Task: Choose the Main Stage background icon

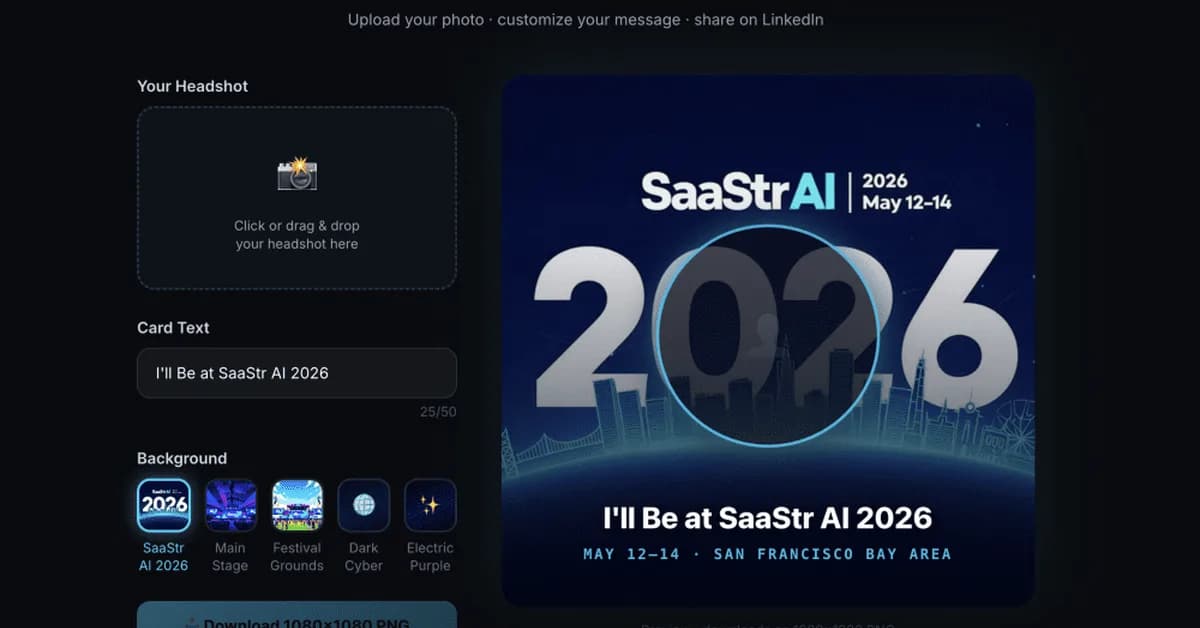Action: (x=231, y=505)
